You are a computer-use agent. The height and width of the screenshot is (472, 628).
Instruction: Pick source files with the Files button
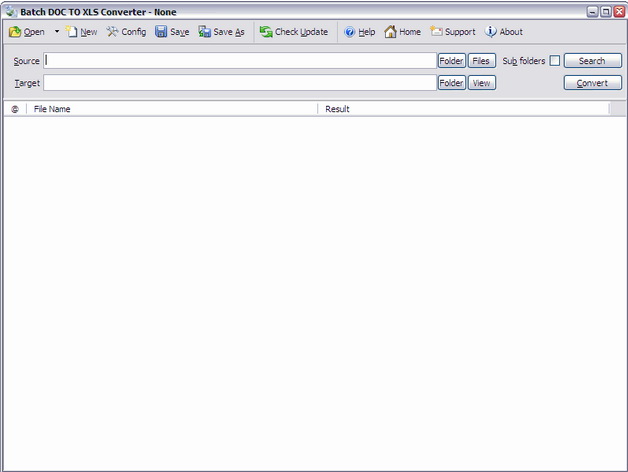[x=482, y=61]
